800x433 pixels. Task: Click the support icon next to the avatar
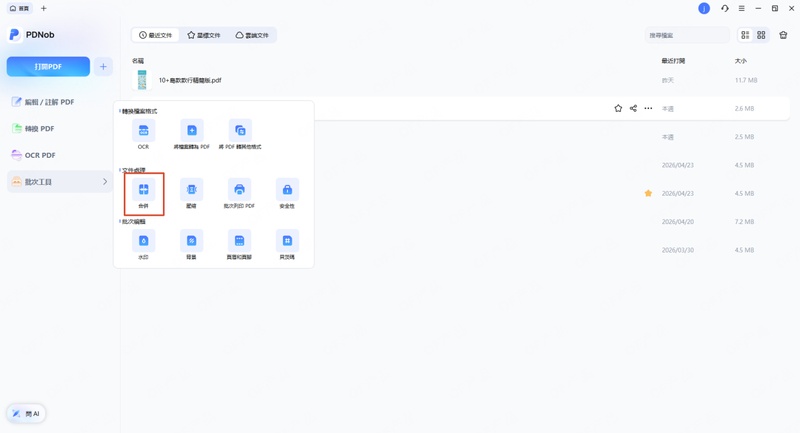pyautogui.click(x=724, y=8)
